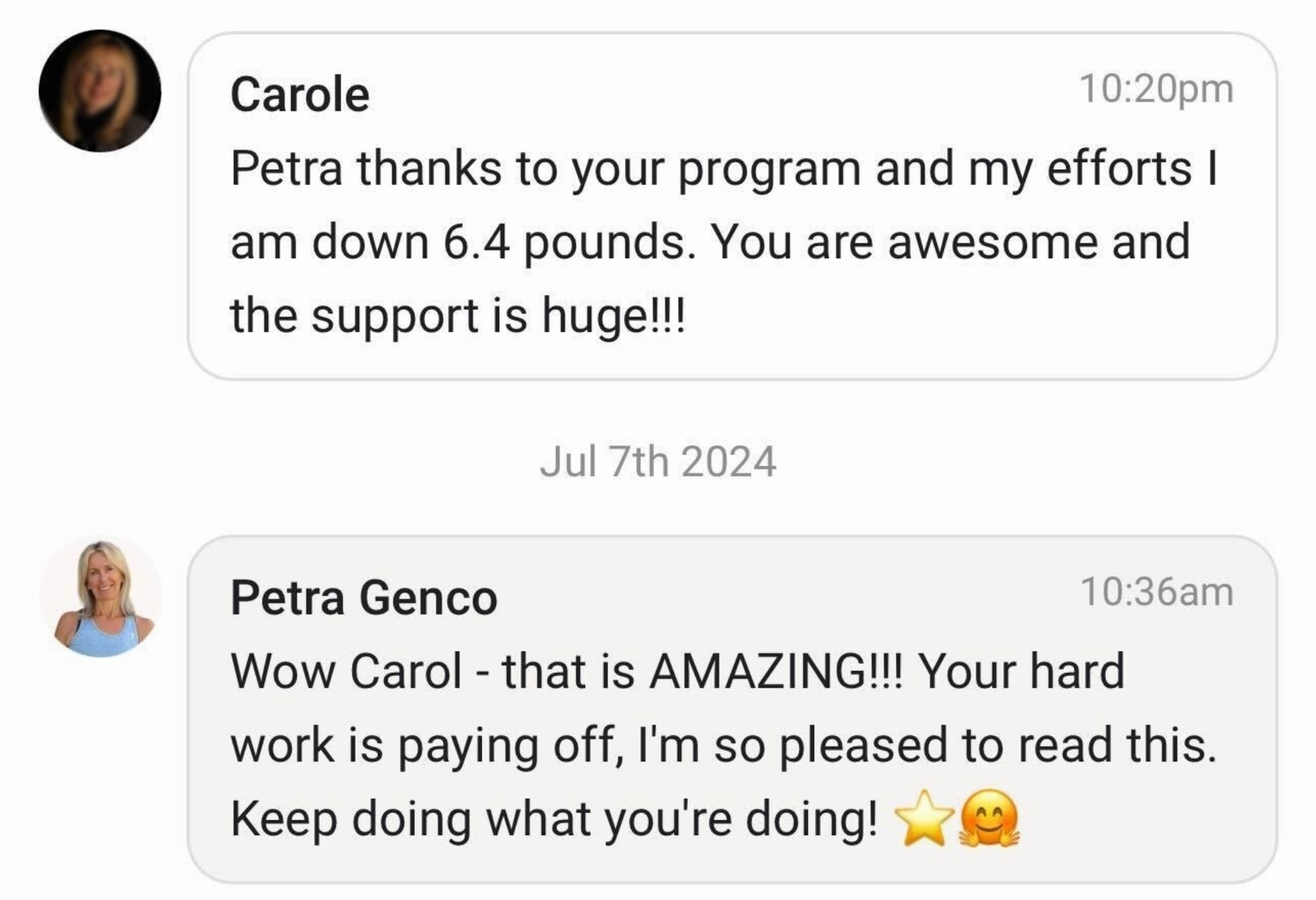Click the hugging face emoji

click(988, 819)
